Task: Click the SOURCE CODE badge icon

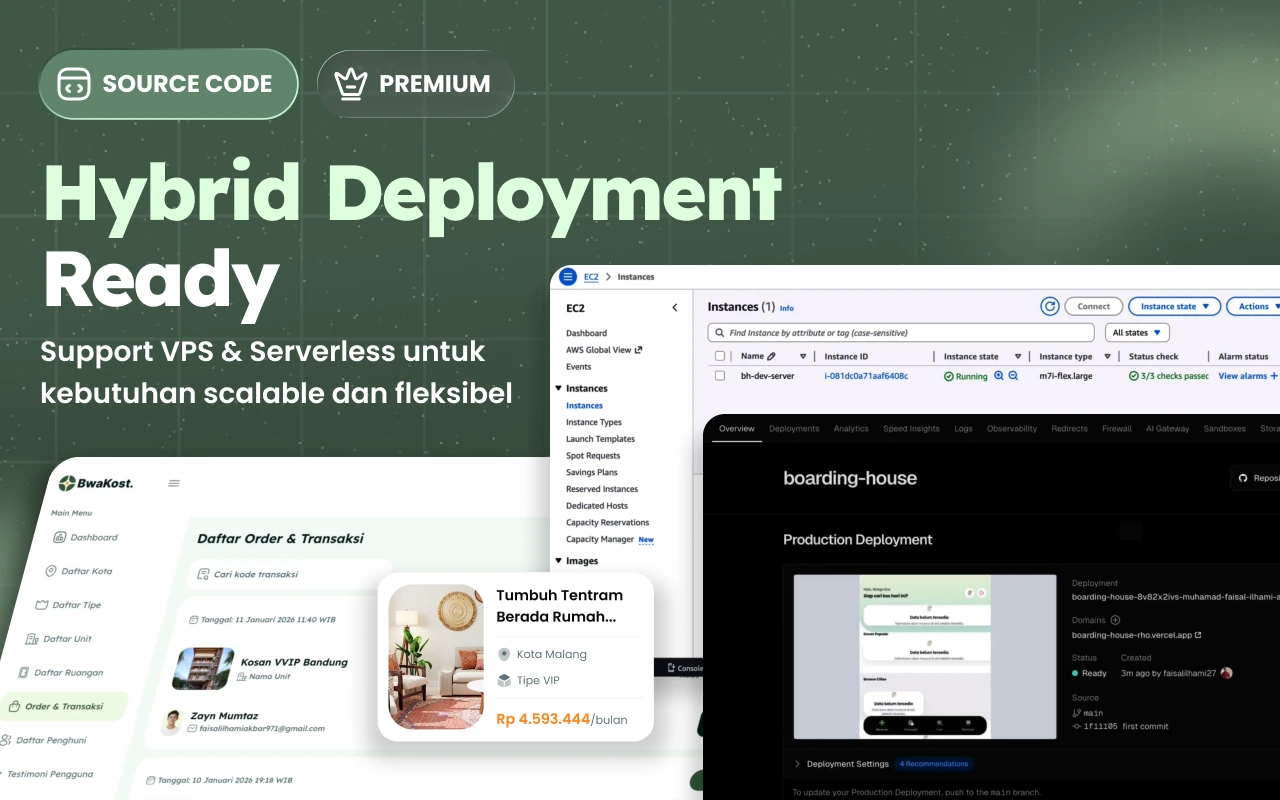Action: pyautogui.click(x=74, y=84)
